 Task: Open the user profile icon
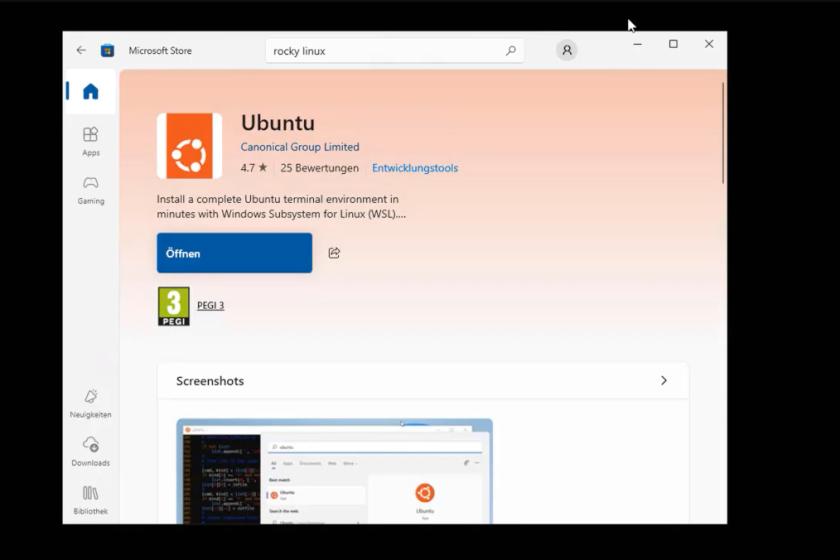click(x=567, y=50)
